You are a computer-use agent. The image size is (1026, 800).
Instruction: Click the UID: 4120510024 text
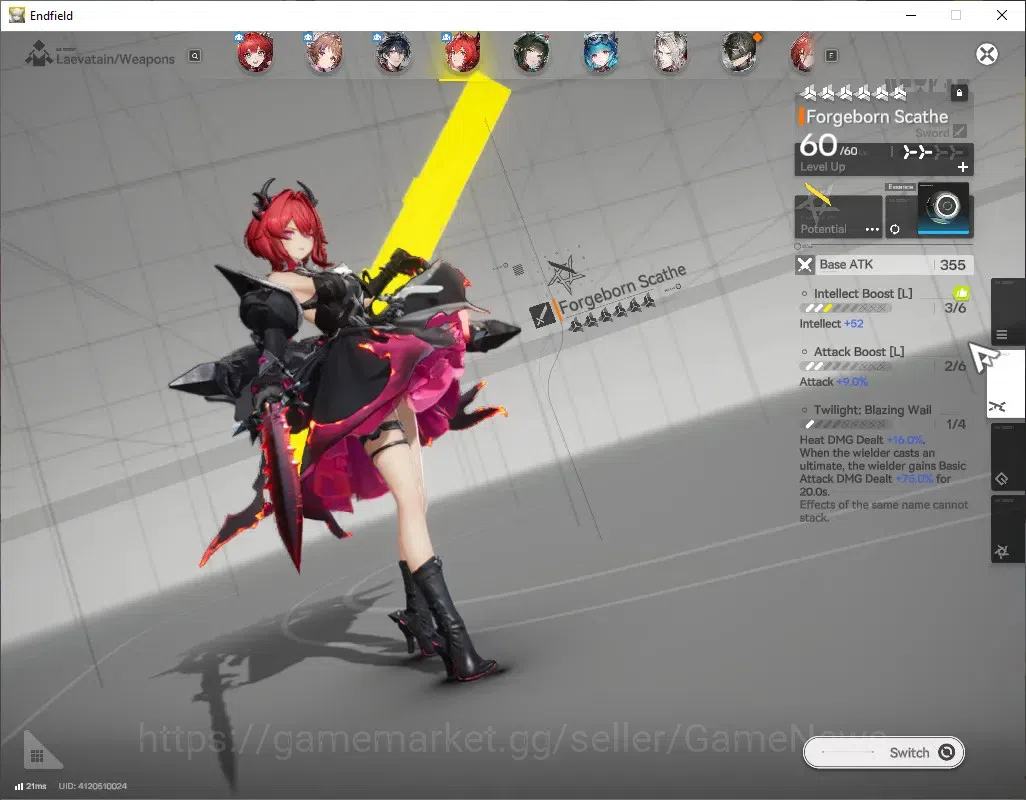(92, 786)
